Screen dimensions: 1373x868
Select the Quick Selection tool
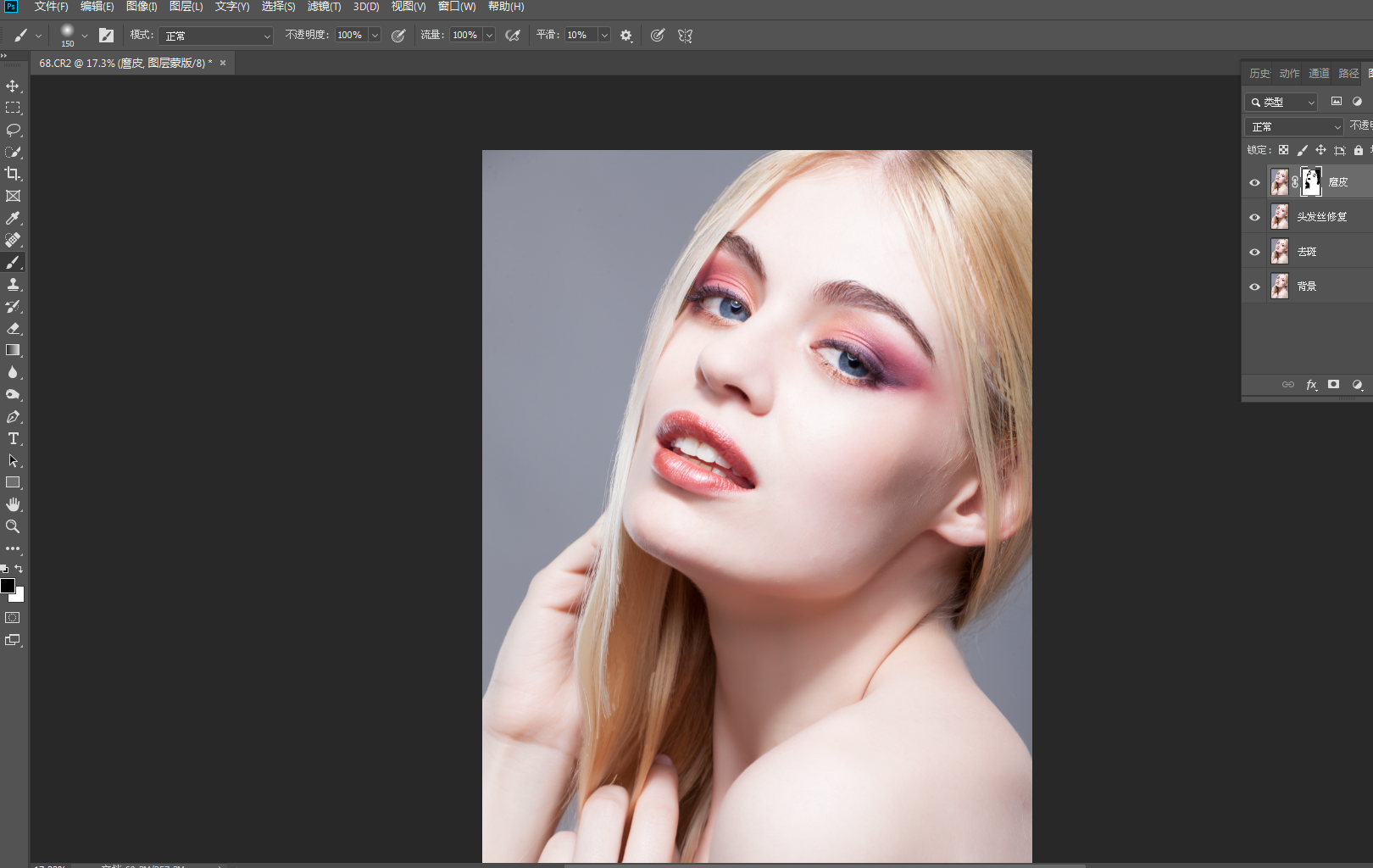coord(13,152)
